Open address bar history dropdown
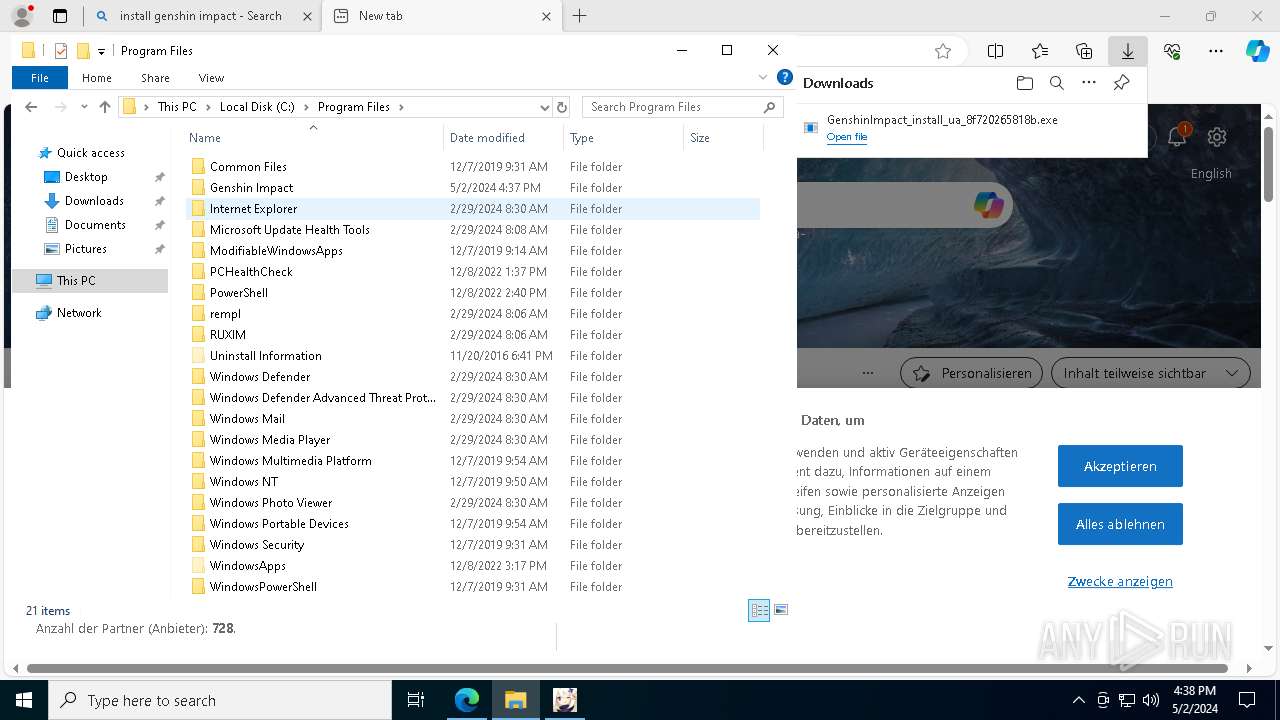Screen dimensions: 1280x720 point(544,107)
